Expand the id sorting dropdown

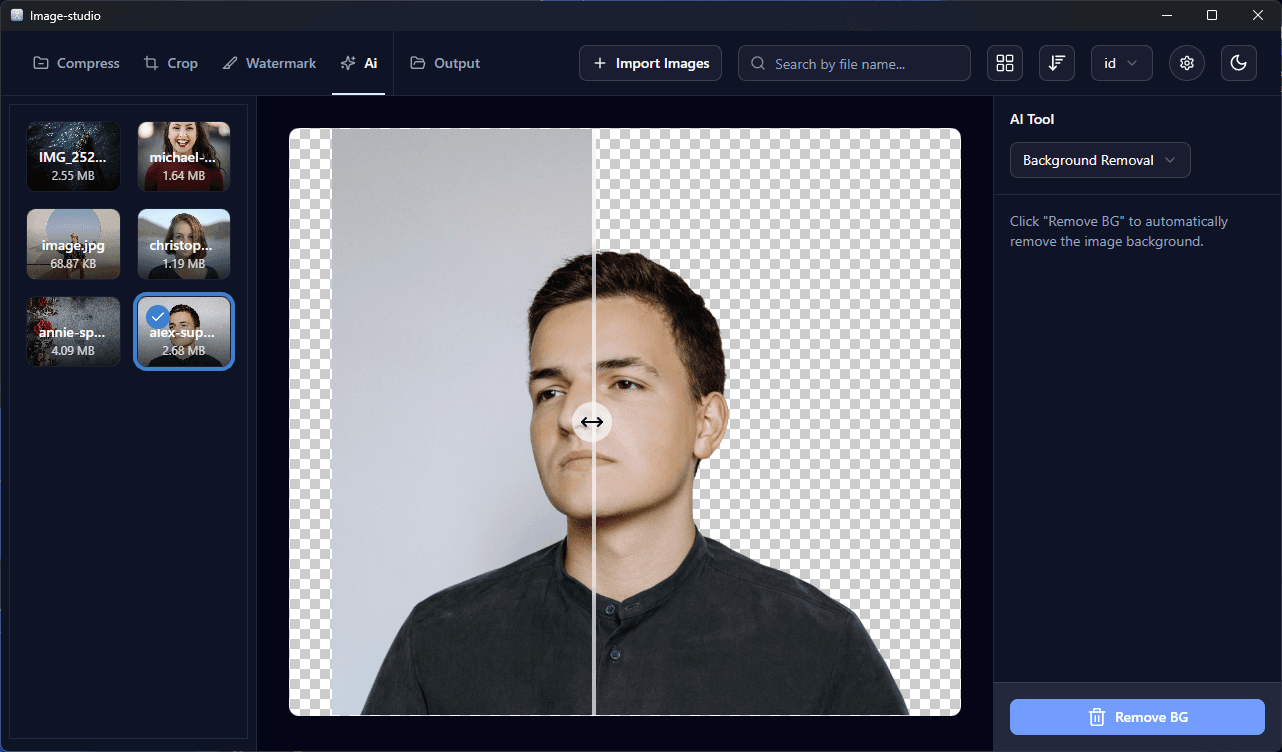pos(1121,63)
